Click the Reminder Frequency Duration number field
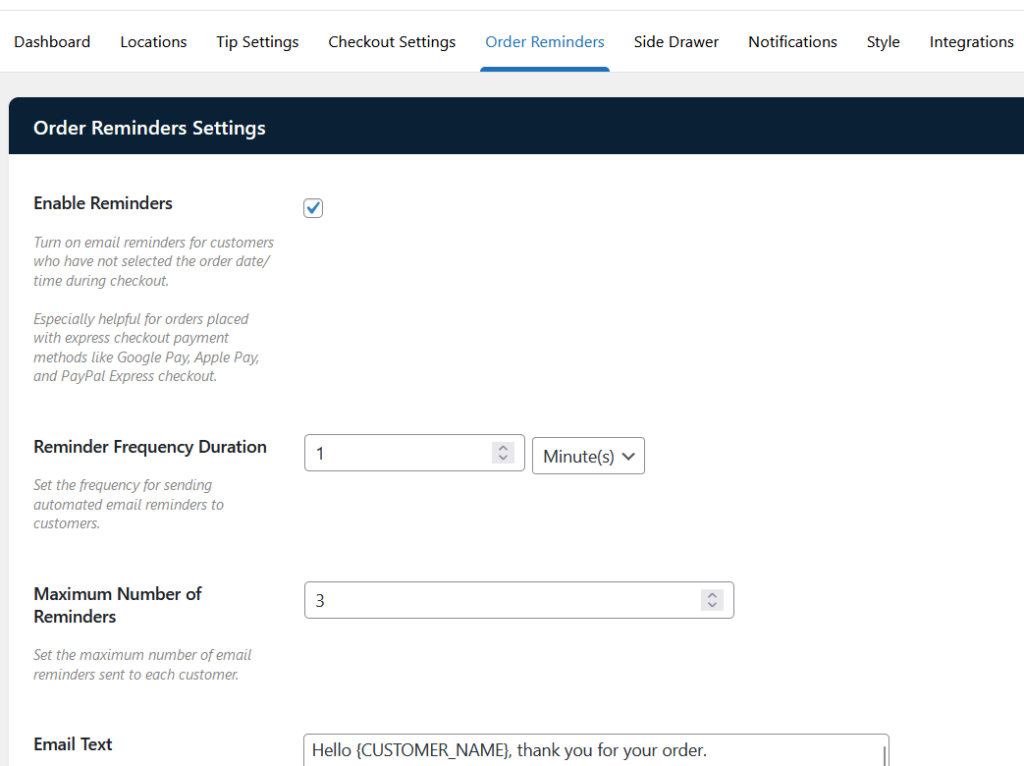The height and width of the screenshot is (766, 1024). coord(400,453)
